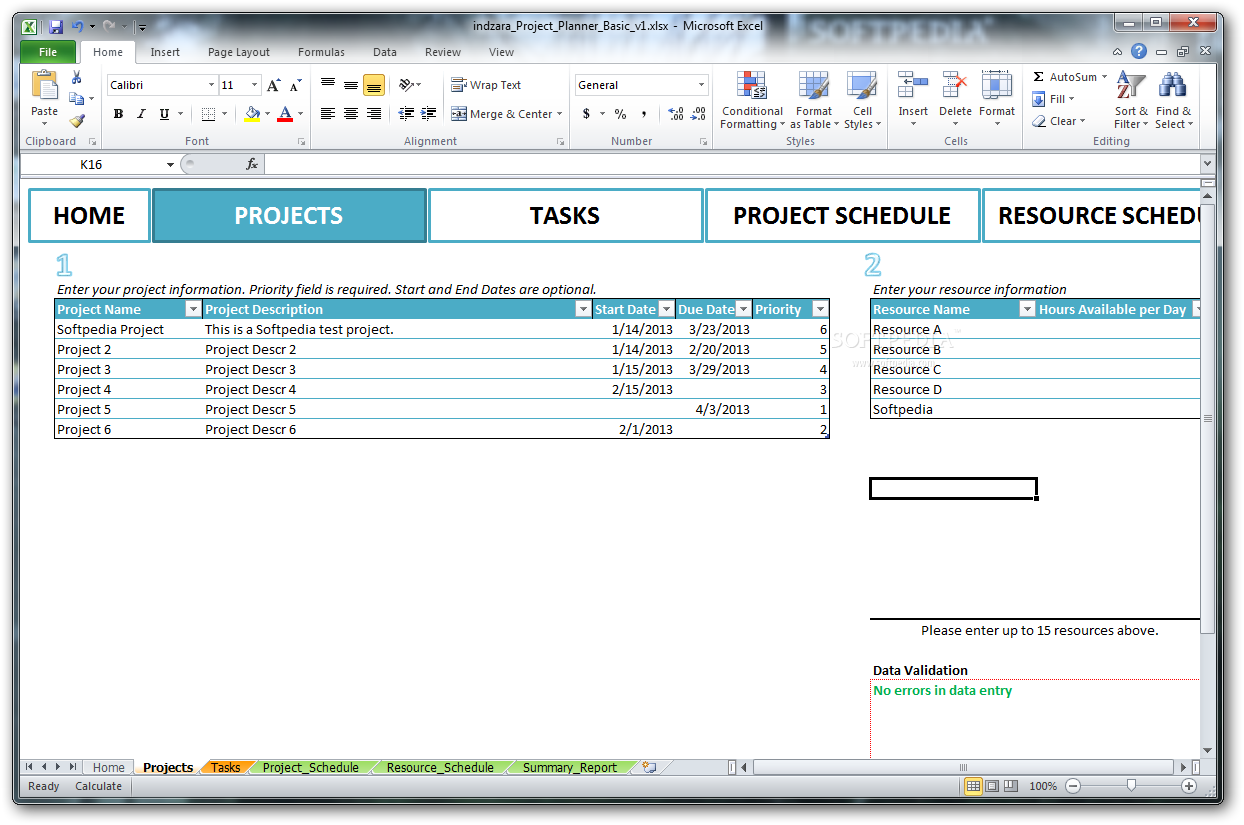Screen dimensions: 1244x825
Task: Open the Fill Color dropdown arrow
Action: click(268, 114)
